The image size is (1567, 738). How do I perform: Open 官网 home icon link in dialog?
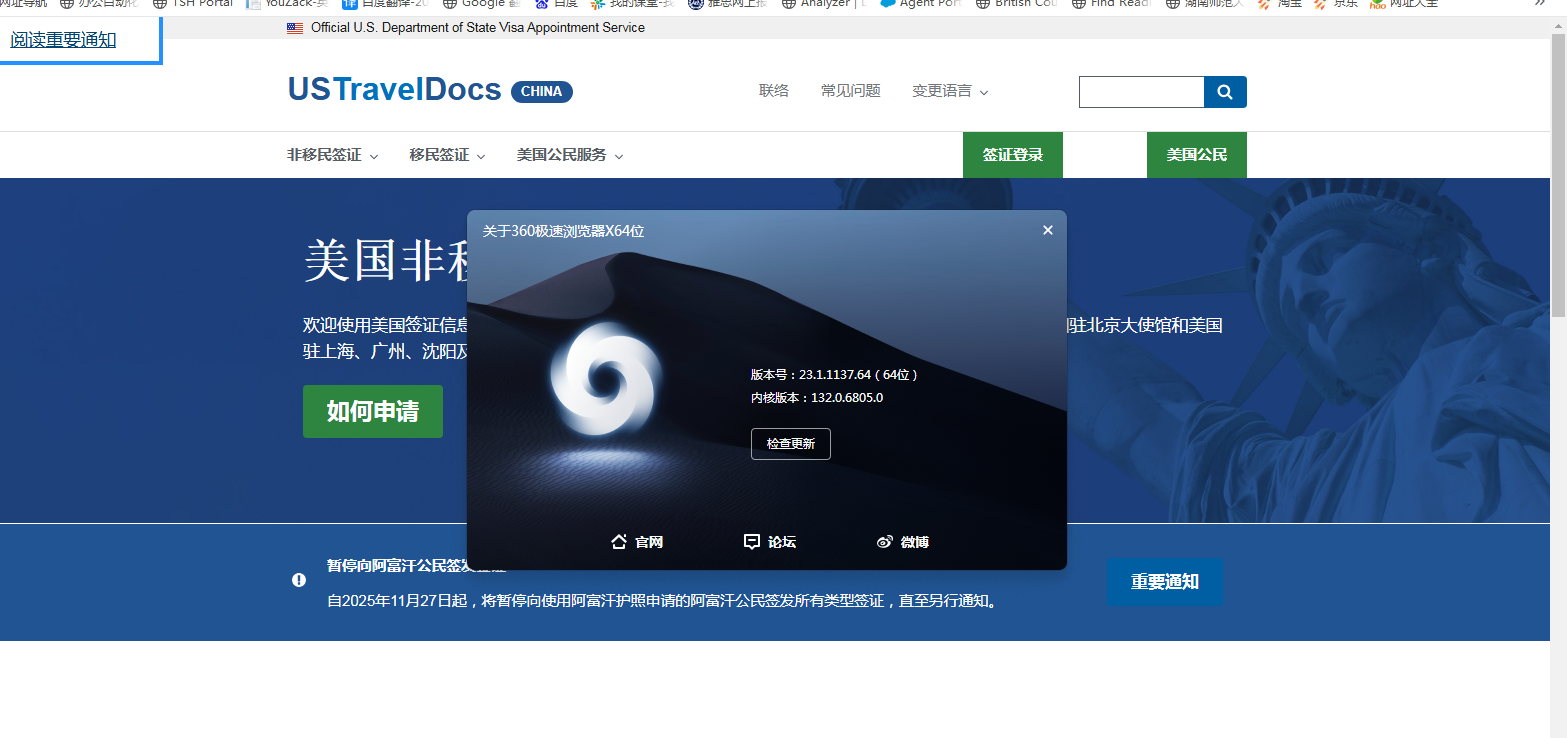637,542
